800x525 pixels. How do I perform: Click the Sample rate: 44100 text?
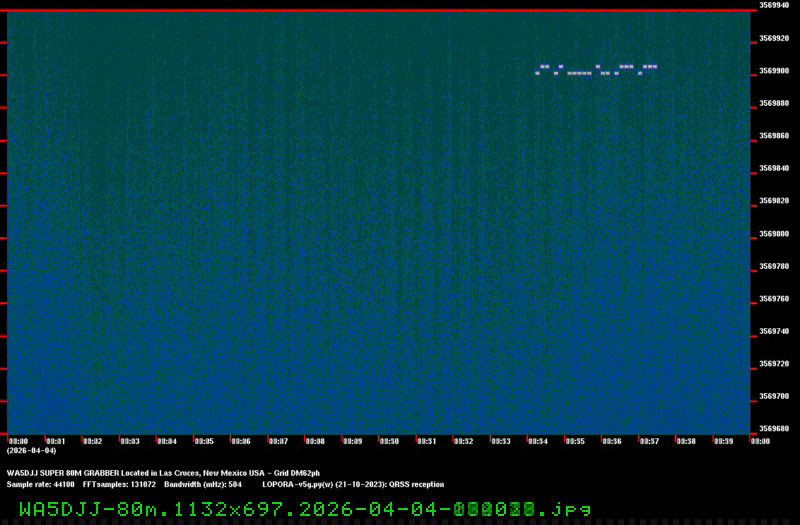pyautogui.click(x=40, y=484)
